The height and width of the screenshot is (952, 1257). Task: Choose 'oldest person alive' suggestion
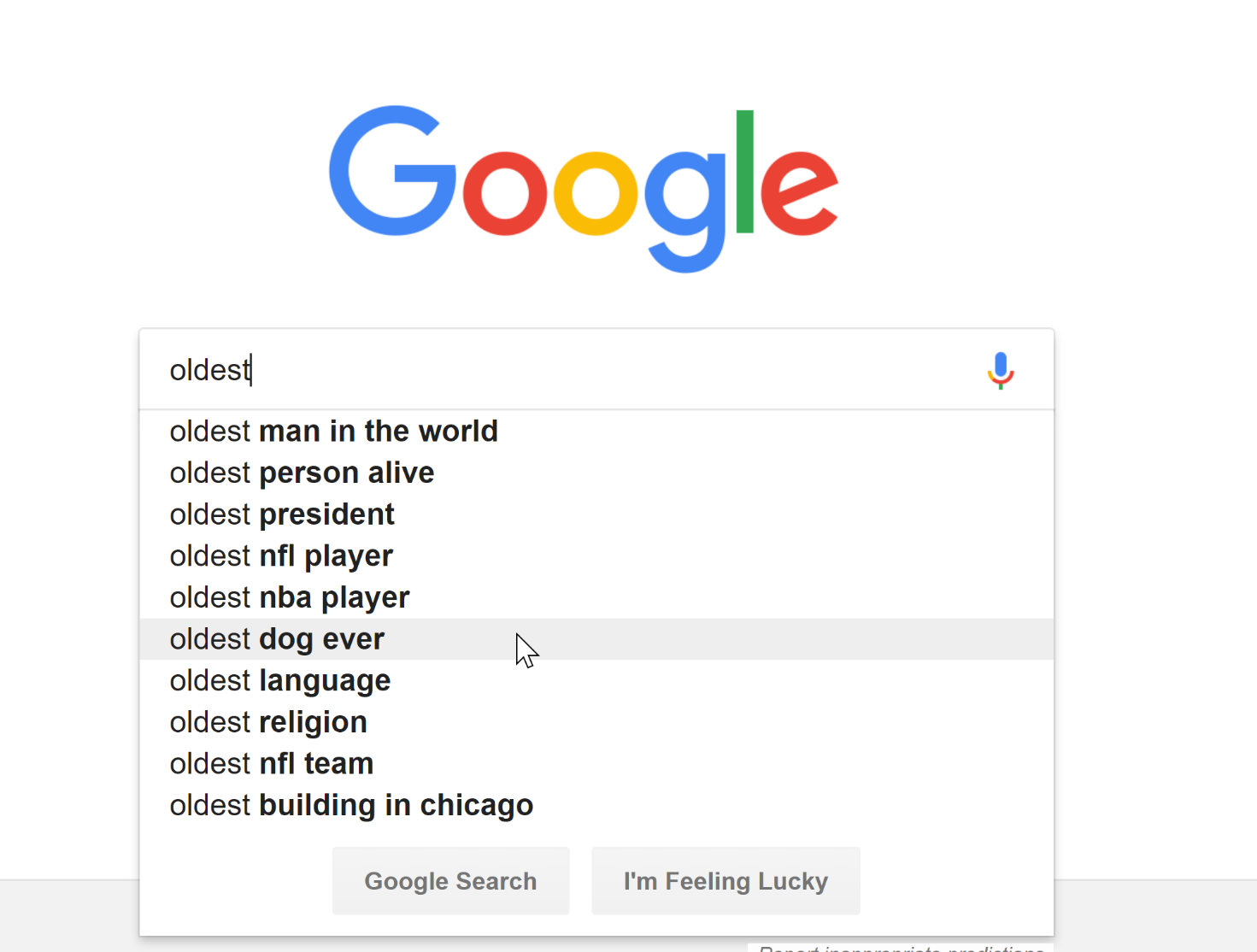596,473
